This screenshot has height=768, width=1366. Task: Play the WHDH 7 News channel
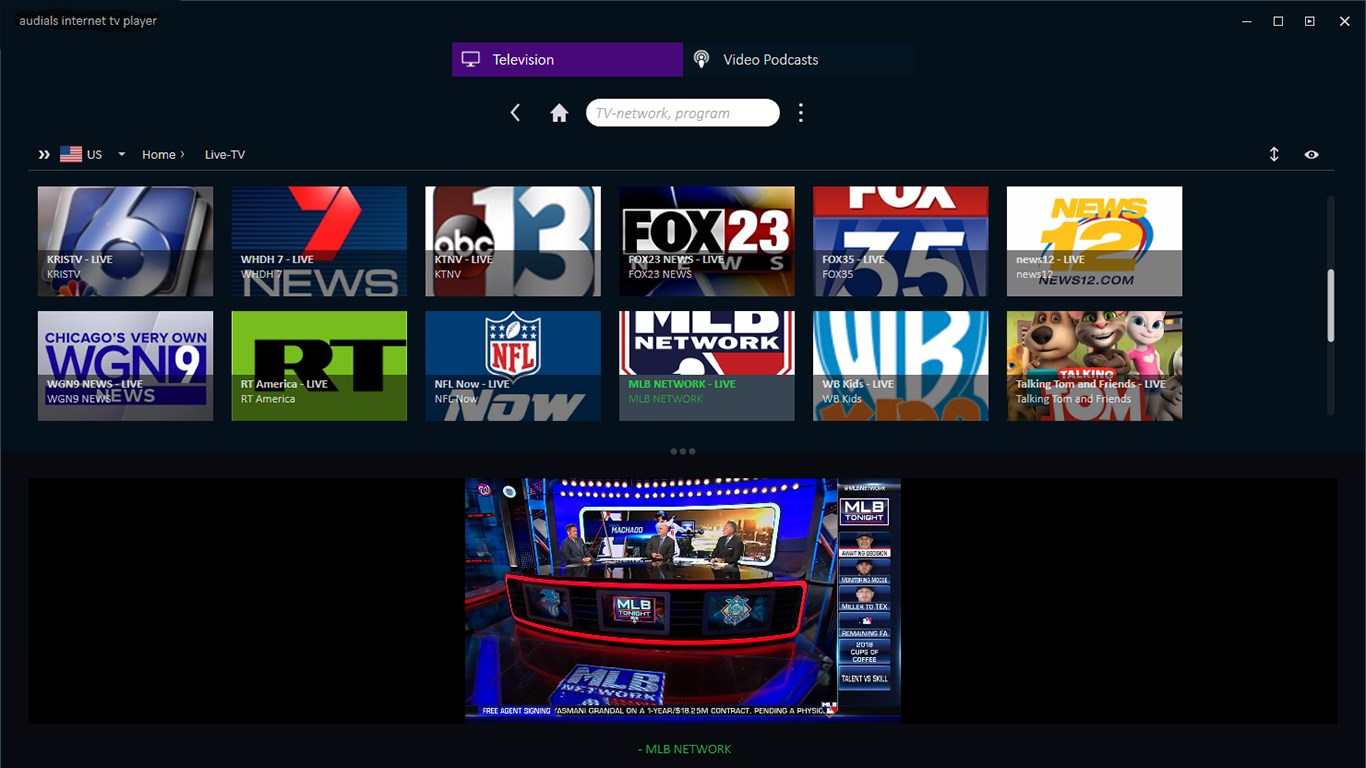[x=319, y=241]
